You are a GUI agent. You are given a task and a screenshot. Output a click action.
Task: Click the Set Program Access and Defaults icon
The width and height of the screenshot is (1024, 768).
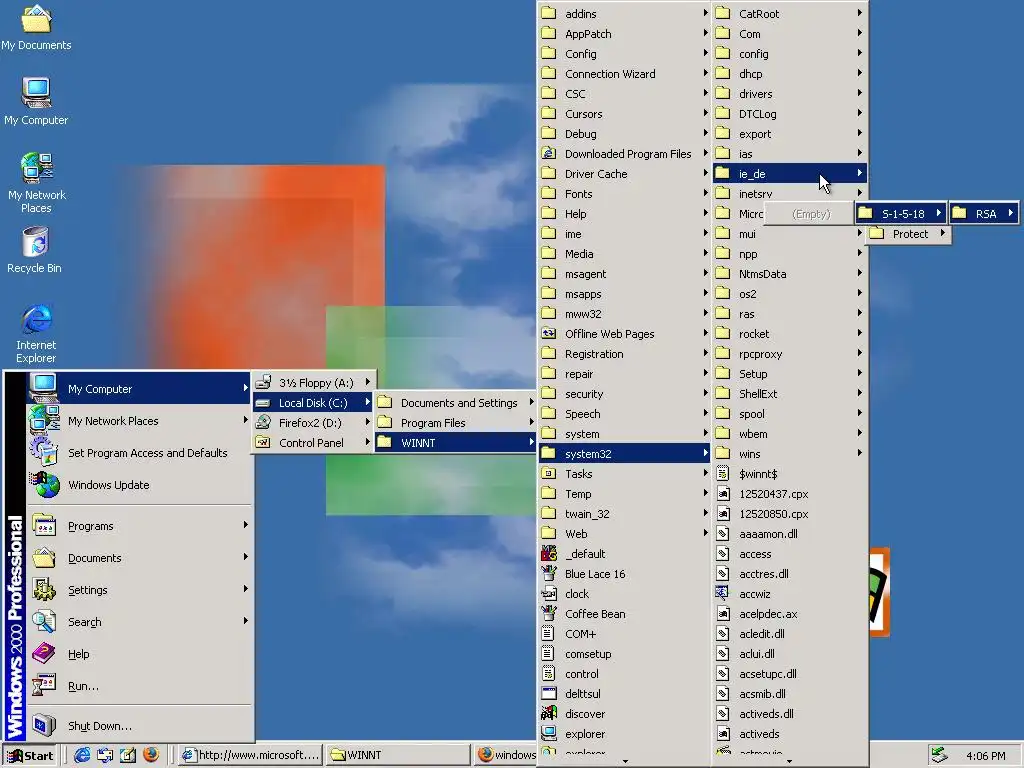click(x=45, y=452)
